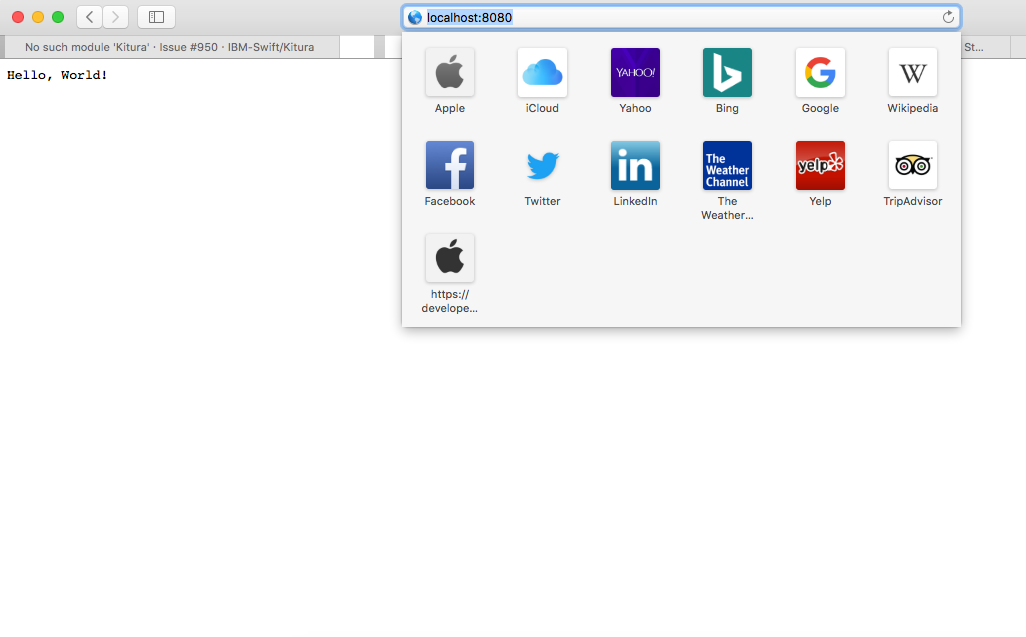Viewport: 1026px width, 637px height.
Task: Open the iCloud favorite
Action: point(542,72)
